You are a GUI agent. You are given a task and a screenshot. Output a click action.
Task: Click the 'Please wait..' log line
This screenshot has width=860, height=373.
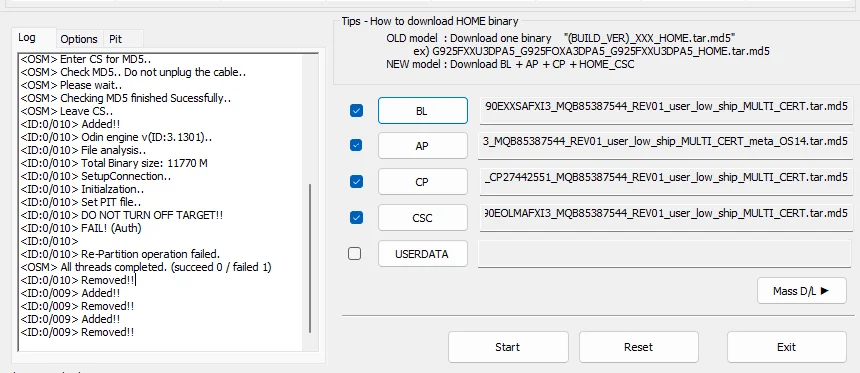click(71, 85)
